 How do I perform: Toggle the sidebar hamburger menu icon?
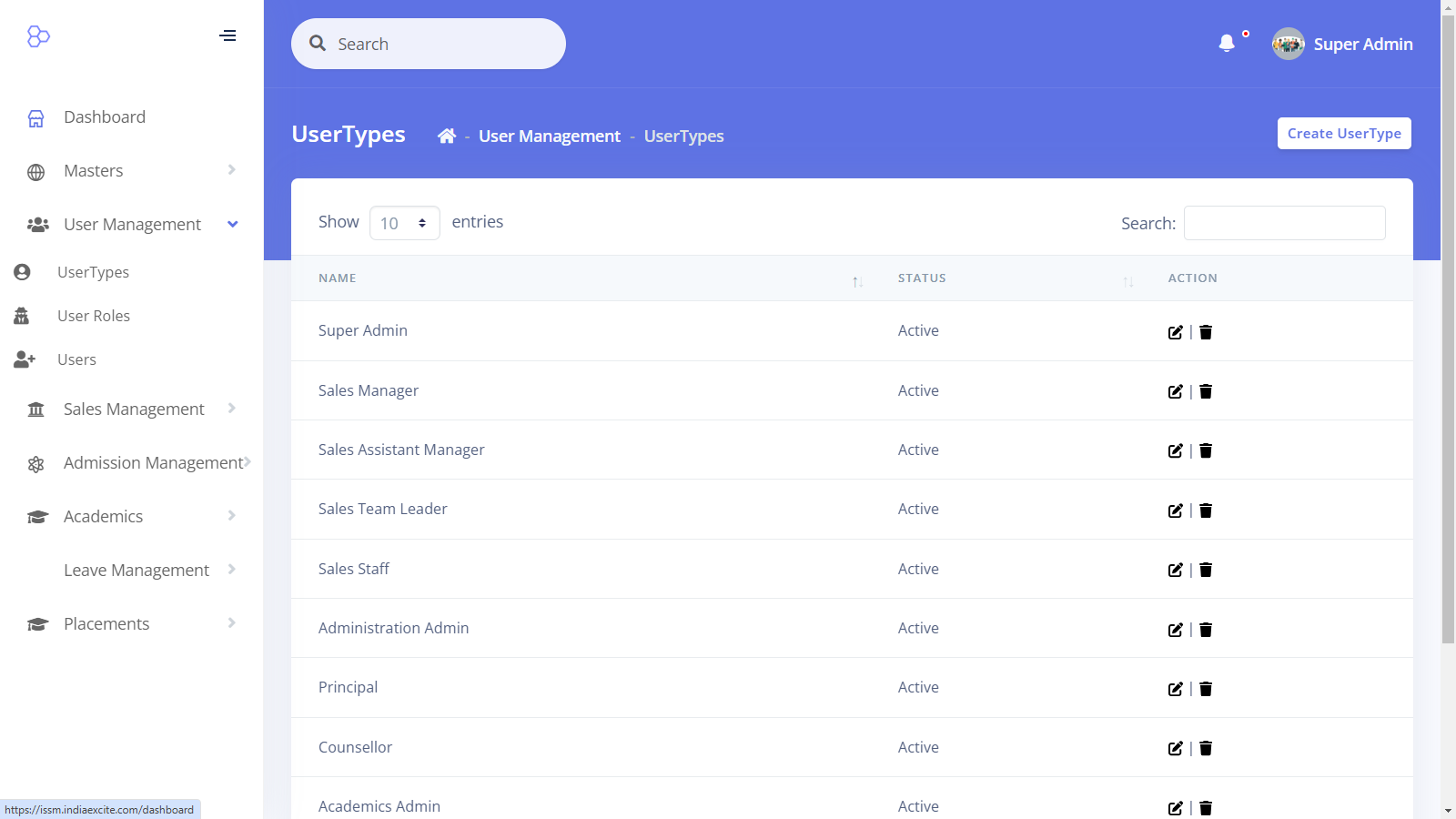[227, 36]
